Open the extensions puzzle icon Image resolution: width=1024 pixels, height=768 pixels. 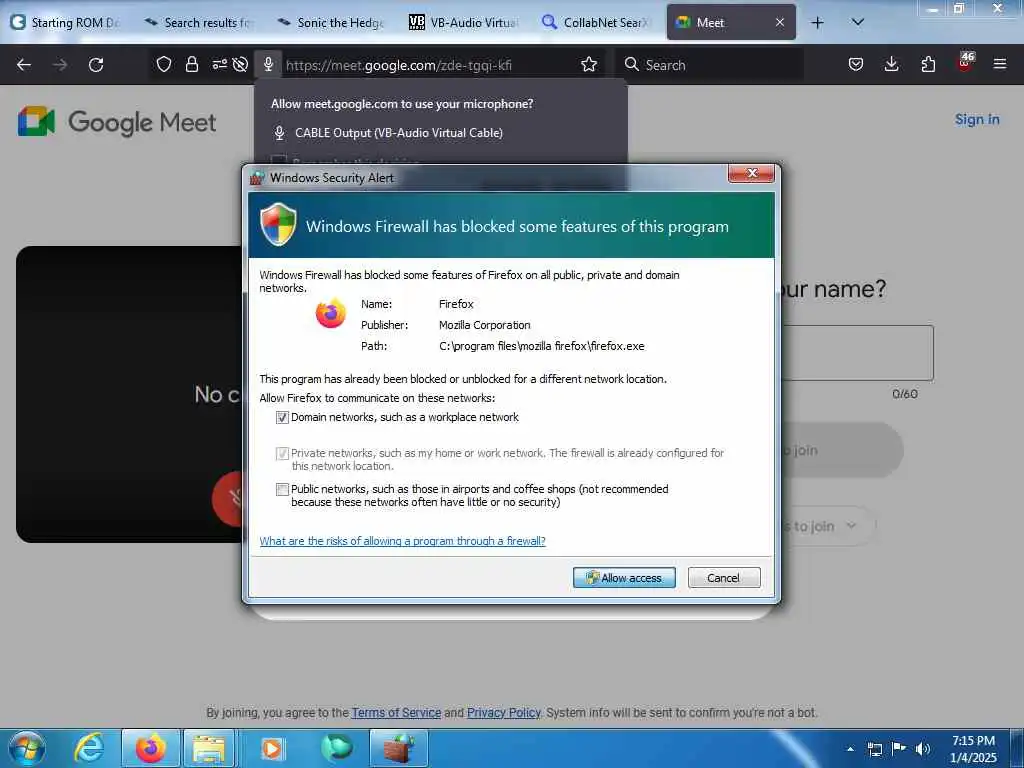click(928, 64)
